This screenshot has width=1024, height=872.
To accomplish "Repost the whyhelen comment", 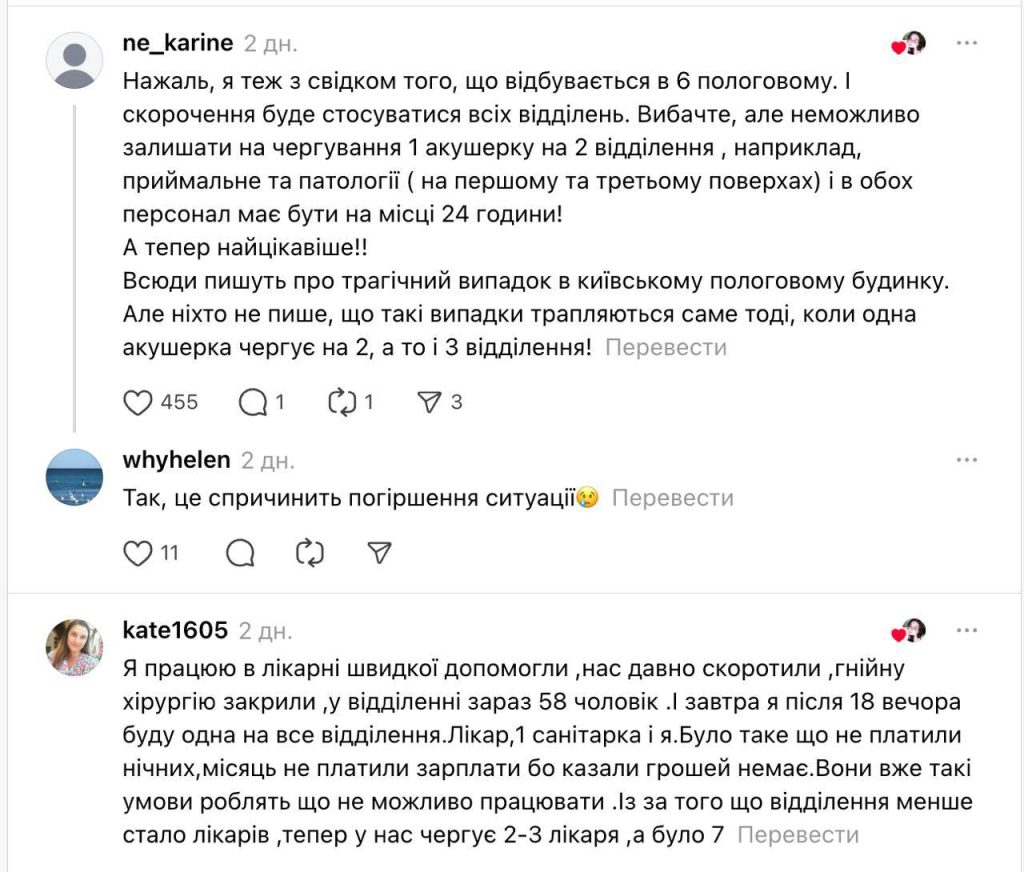I will (311, 552).
